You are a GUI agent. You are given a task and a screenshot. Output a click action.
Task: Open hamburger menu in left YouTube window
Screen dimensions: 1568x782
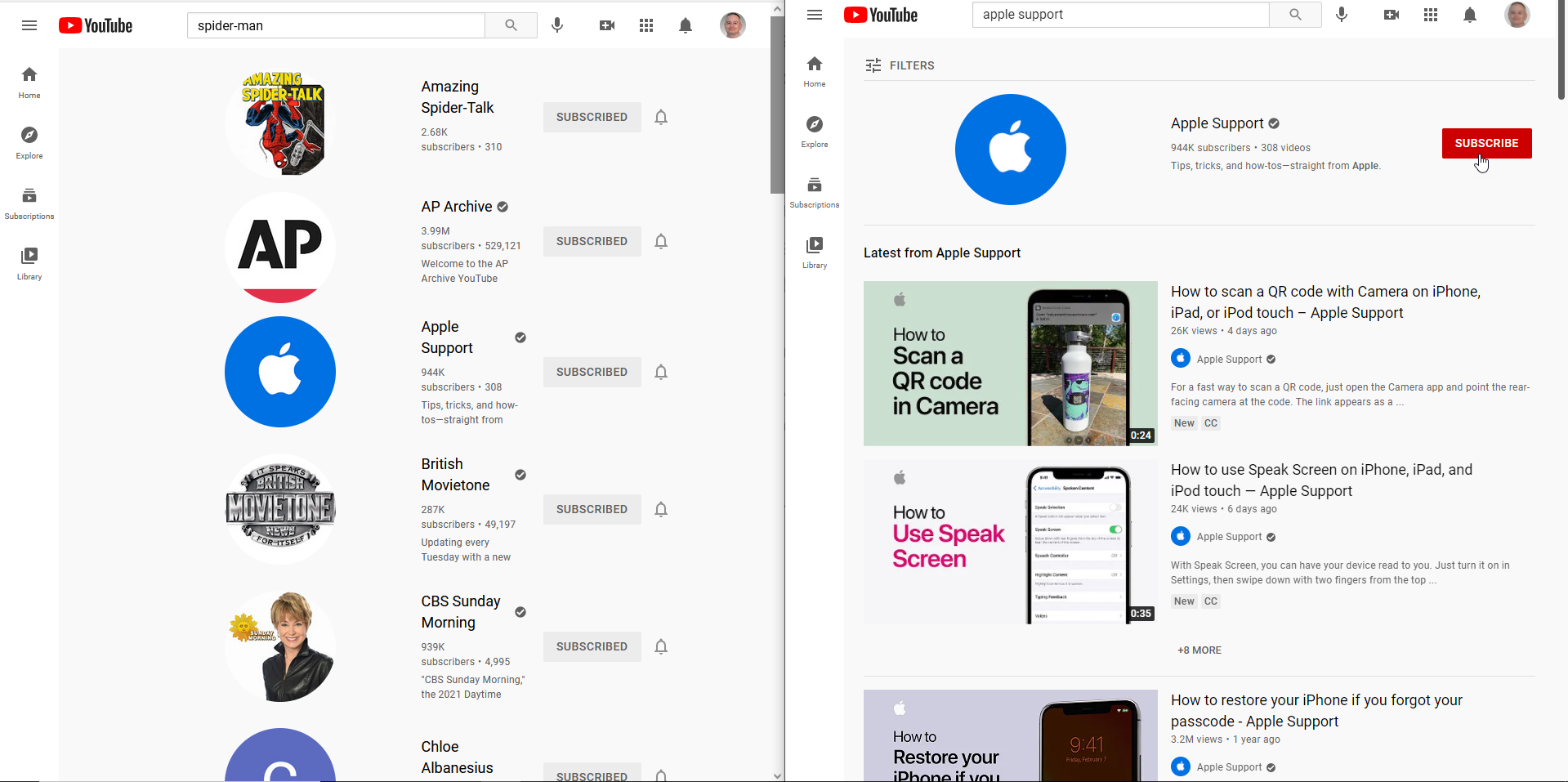pos(29,25)
